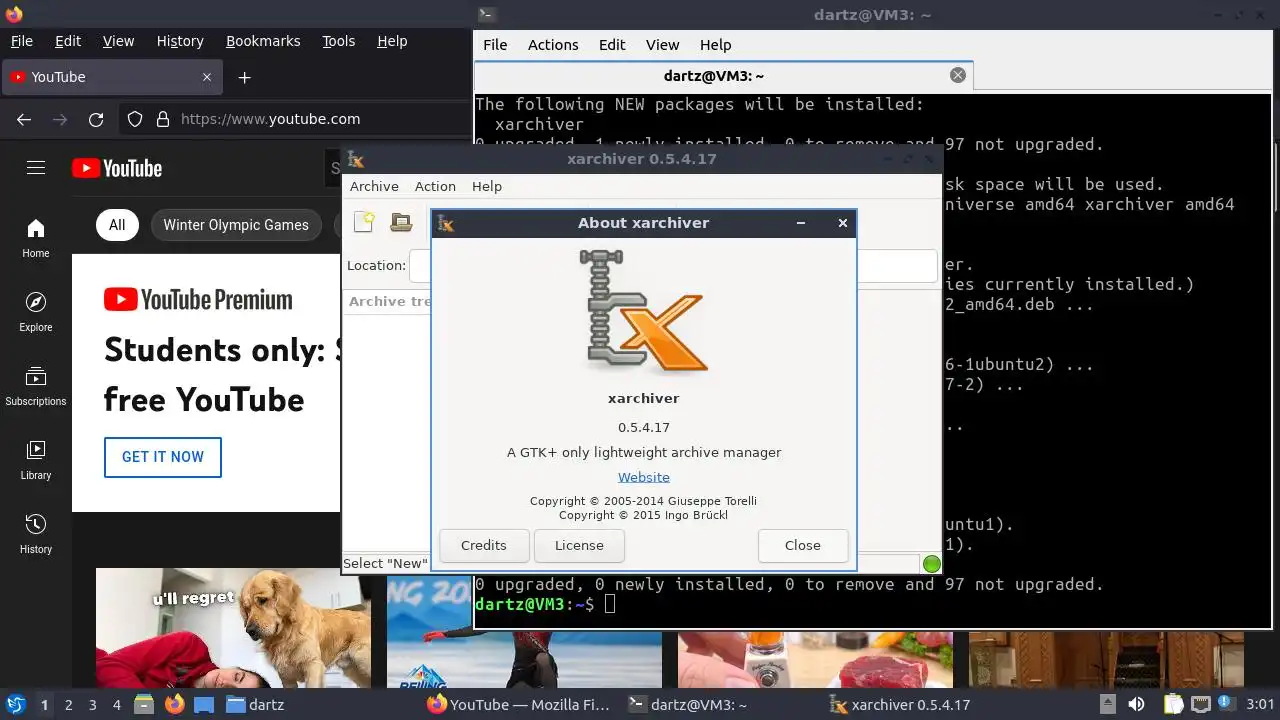Click the tracking protection shield icon

(135, 119)
